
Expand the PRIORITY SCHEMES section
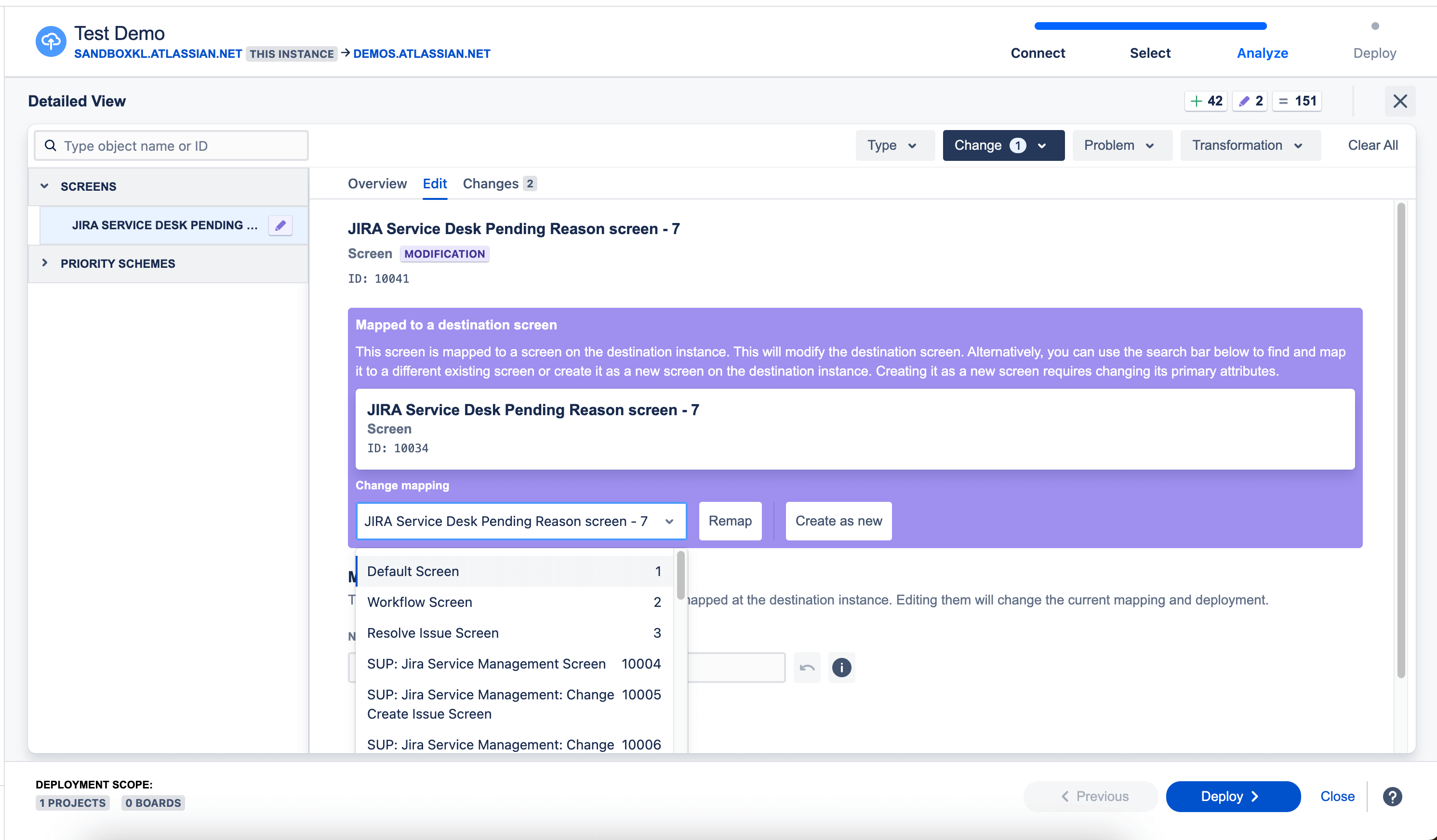coord(44,263)
